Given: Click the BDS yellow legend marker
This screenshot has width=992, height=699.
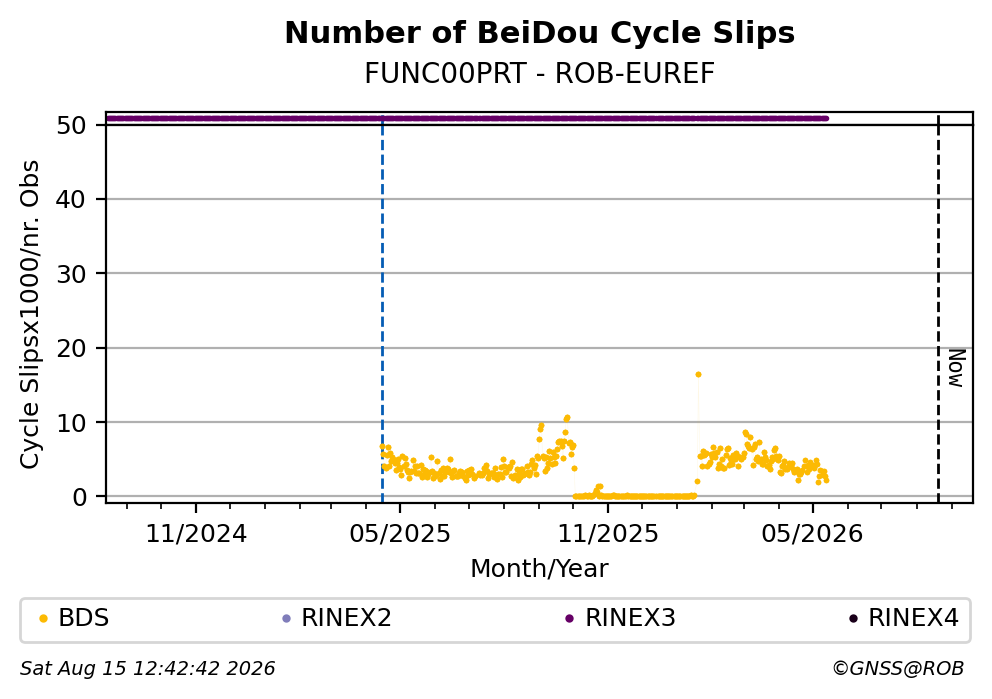Looking at the screenshot, I should tap(43, 619).
